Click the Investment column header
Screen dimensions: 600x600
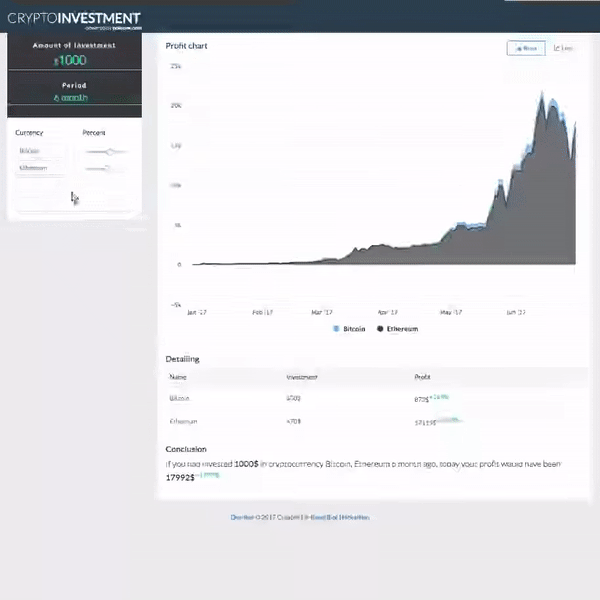coord(302,377)
